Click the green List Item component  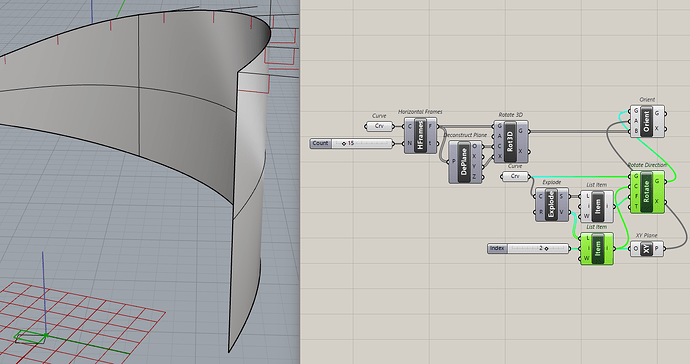(597, 248)
